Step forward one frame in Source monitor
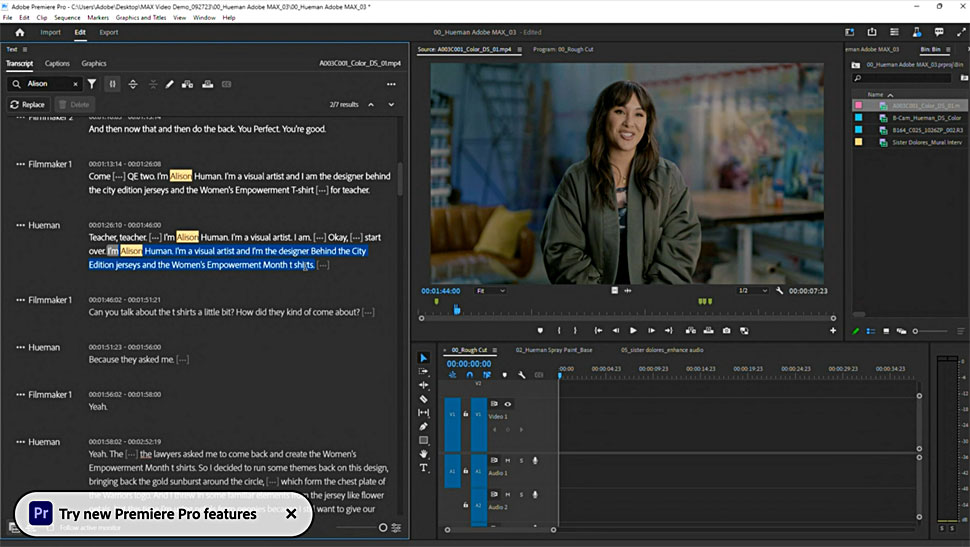This screenshot has width=970, height=547. pos(651,330)
